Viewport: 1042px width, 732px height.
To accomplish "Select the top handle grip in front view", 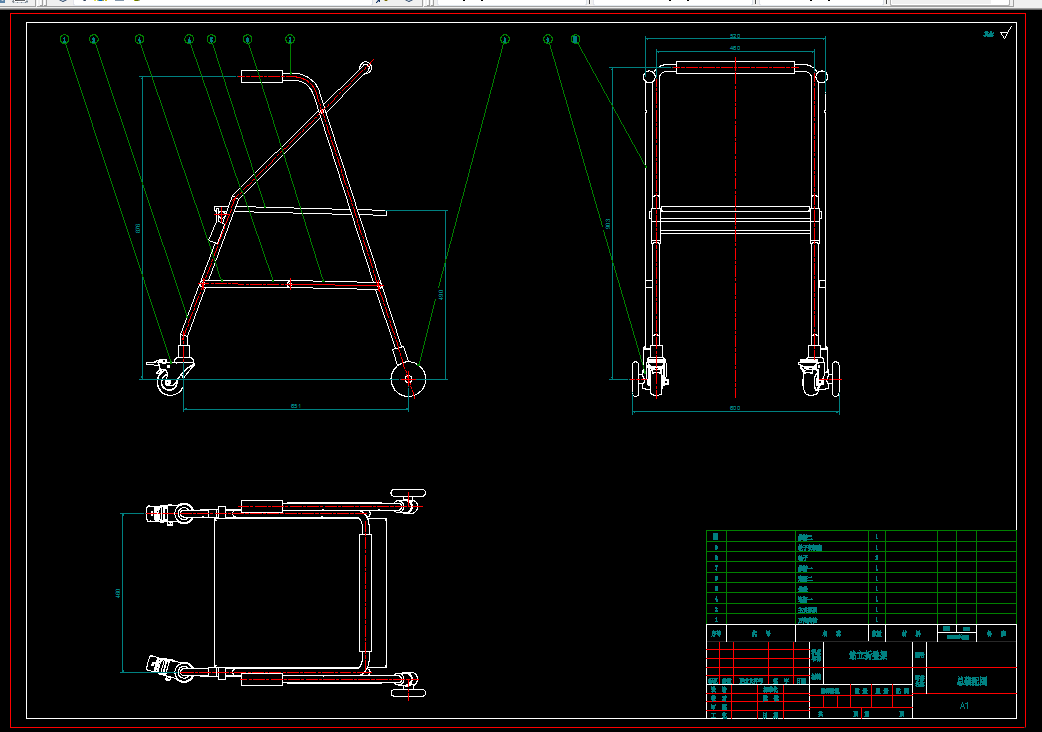I will coord(735,66).
